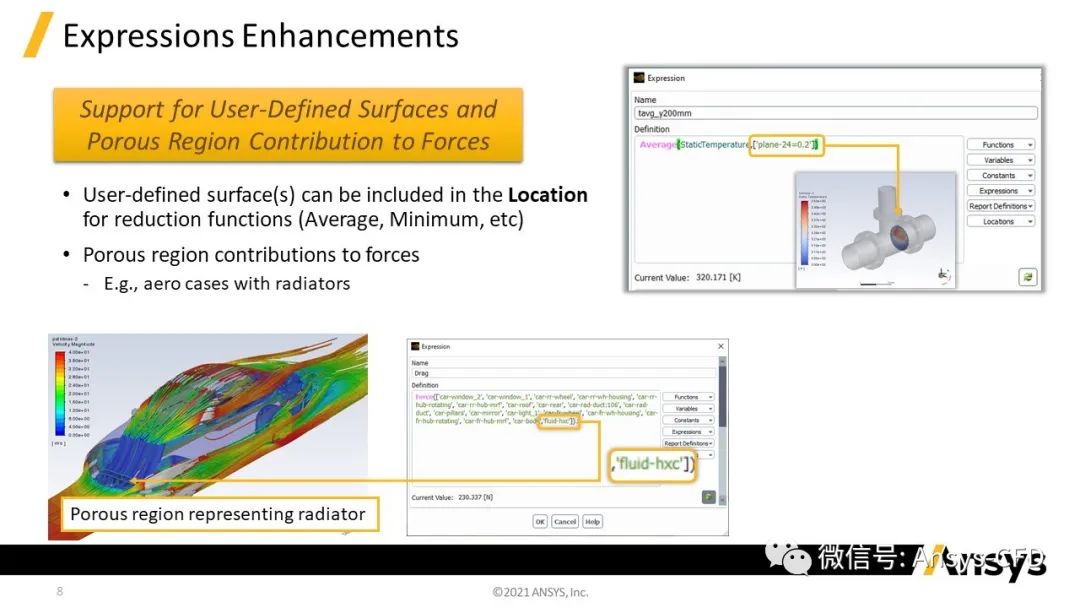The height and width of the screenshot is (608, 1080).
Task: Click the Ansys logo in the footer bar
Action: point(986,561)
